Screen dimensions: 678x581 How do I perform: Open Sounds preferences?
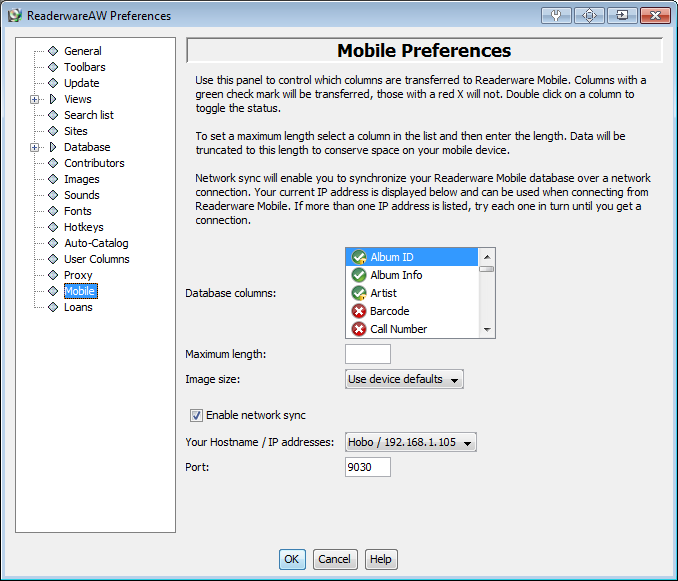[82, 195]
